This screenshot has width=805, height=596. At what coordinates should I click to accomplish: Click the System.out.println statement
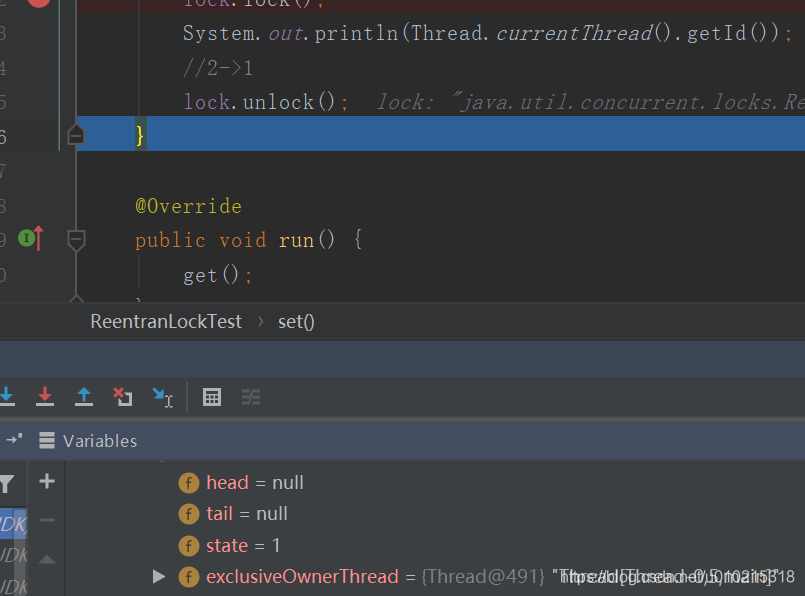pos(487,33)
